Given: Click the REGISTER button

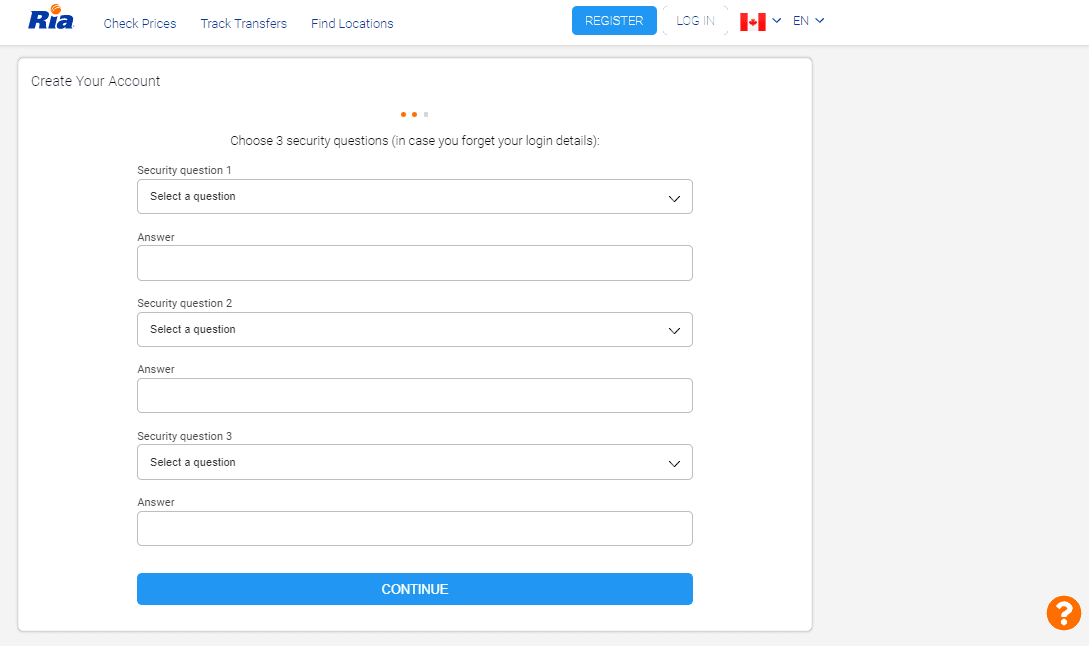Looking at the screenshot, I should (614, 21).
